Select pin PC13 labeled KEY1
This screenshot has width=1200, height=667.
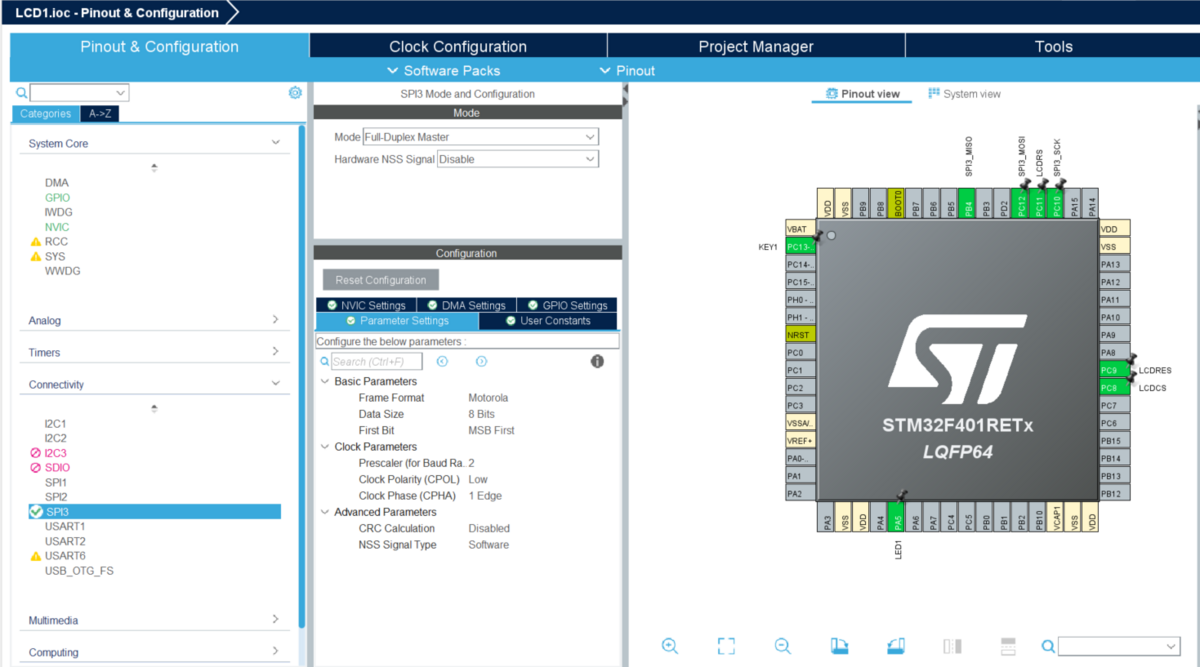800,246
